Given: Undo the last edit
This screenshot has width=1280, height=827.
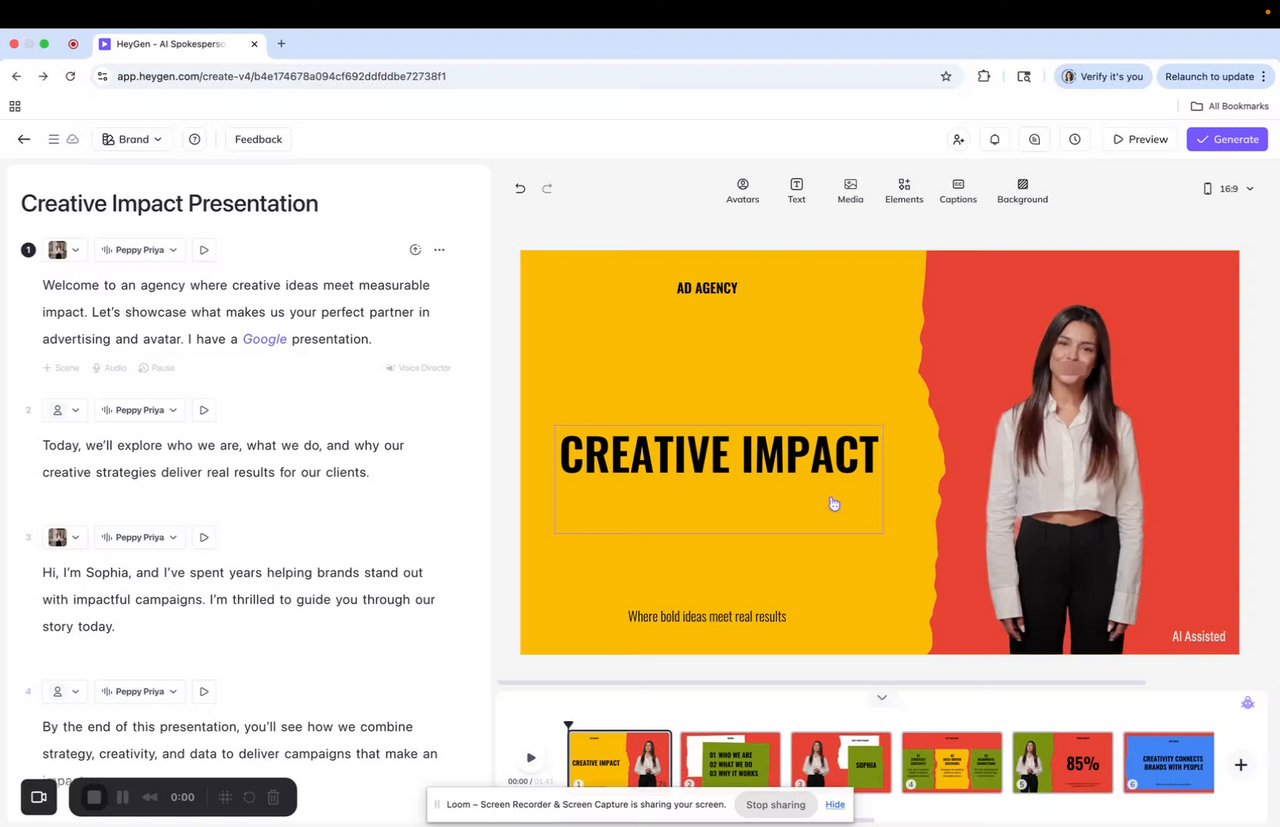Looking at the screenshot, I should point(520,188).
